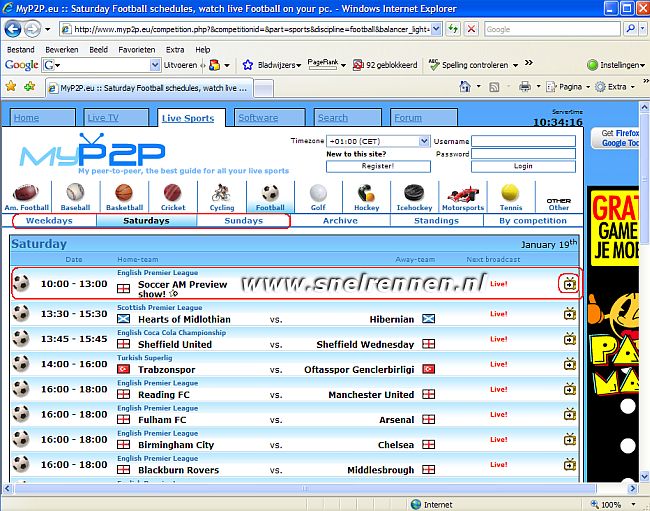Print the page with printer icon

[525, 87]
